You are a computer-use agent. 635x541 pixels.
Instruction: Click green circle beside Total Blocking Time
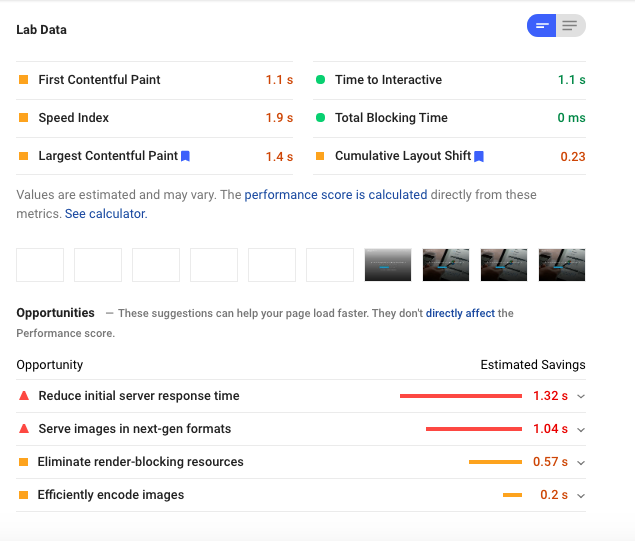point(320,117)
